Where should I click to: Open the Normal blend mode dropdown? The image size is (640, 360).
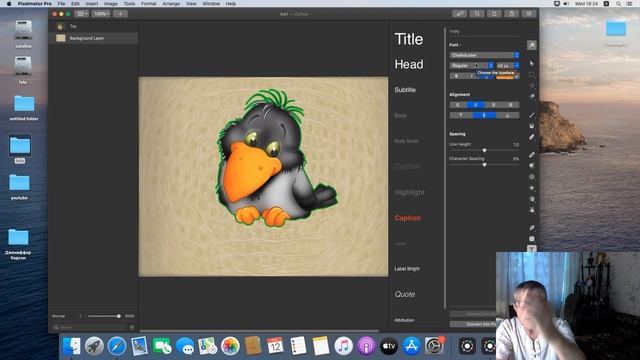tap(68, 316)
